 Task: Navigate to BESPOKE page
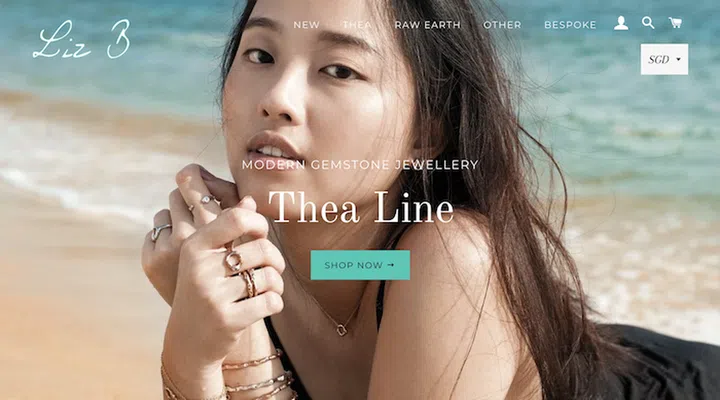[x=570, y=25]
